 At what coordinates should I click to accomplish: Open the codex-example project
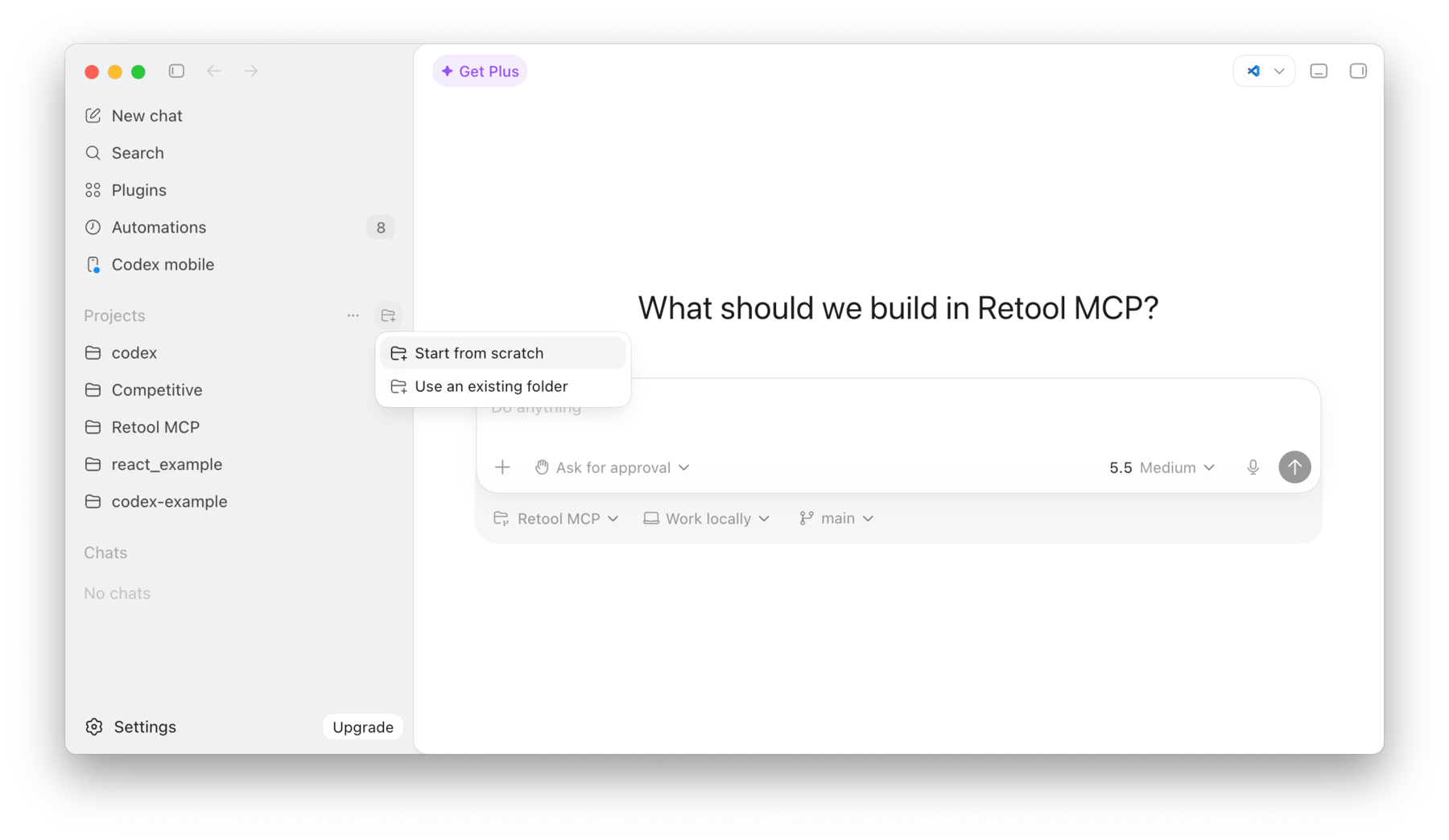point(239,501)
